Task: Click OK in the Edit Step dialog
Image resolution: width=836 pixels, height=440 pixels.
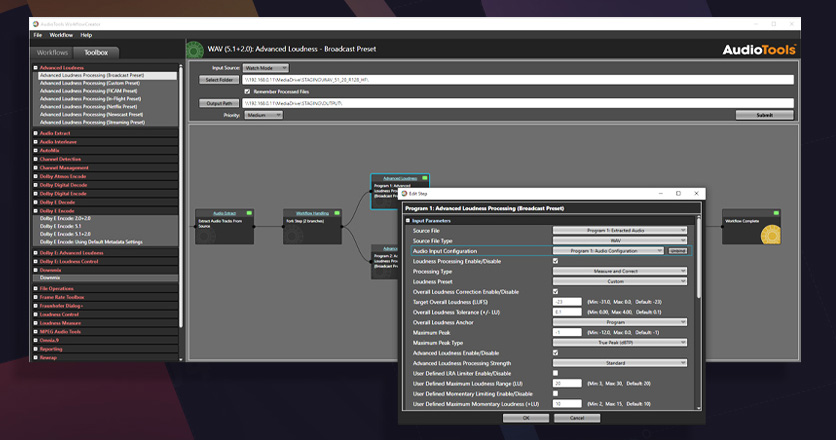Action: tap(526, 418)
